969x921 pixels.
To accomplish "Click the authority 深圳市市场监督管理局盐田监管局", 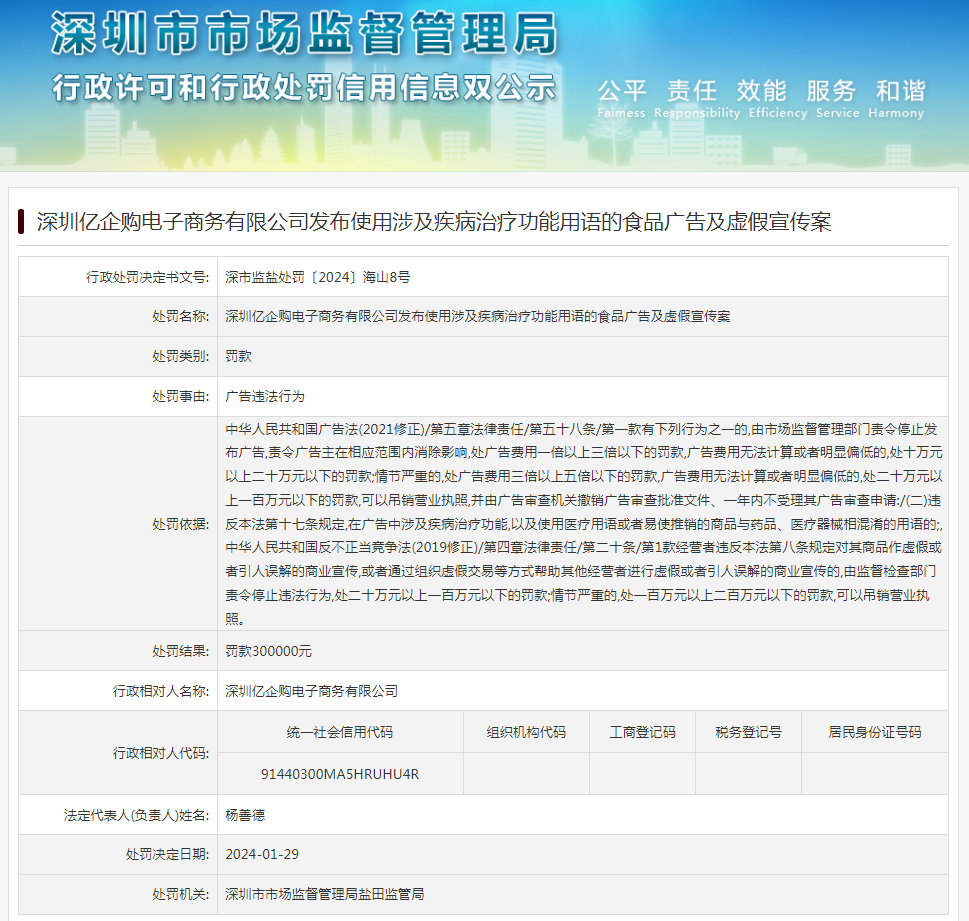I will coord(325,894).
